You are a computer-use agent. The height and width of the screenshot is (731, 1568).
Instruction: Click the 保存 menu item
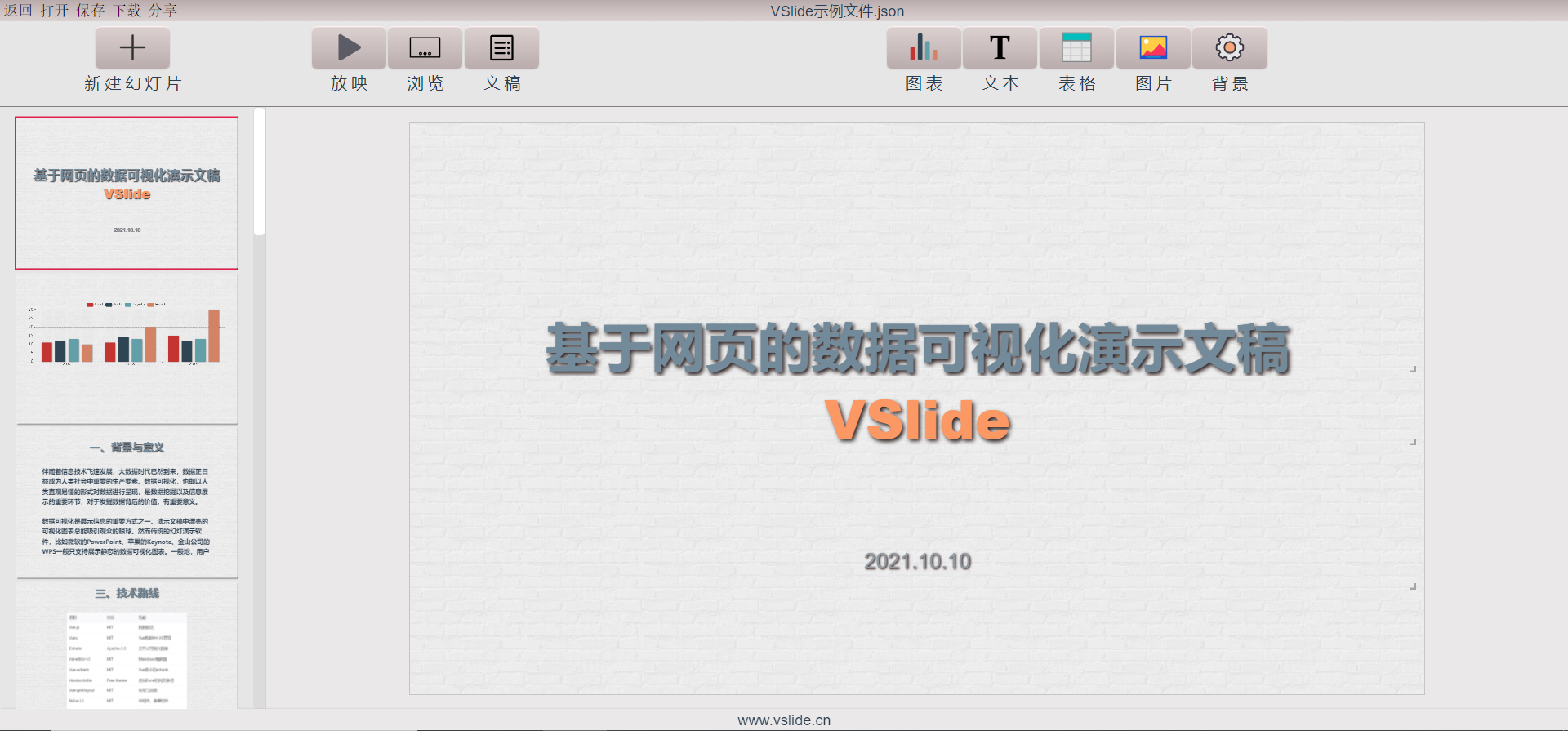pyautogui.click(x=91, y=11)
